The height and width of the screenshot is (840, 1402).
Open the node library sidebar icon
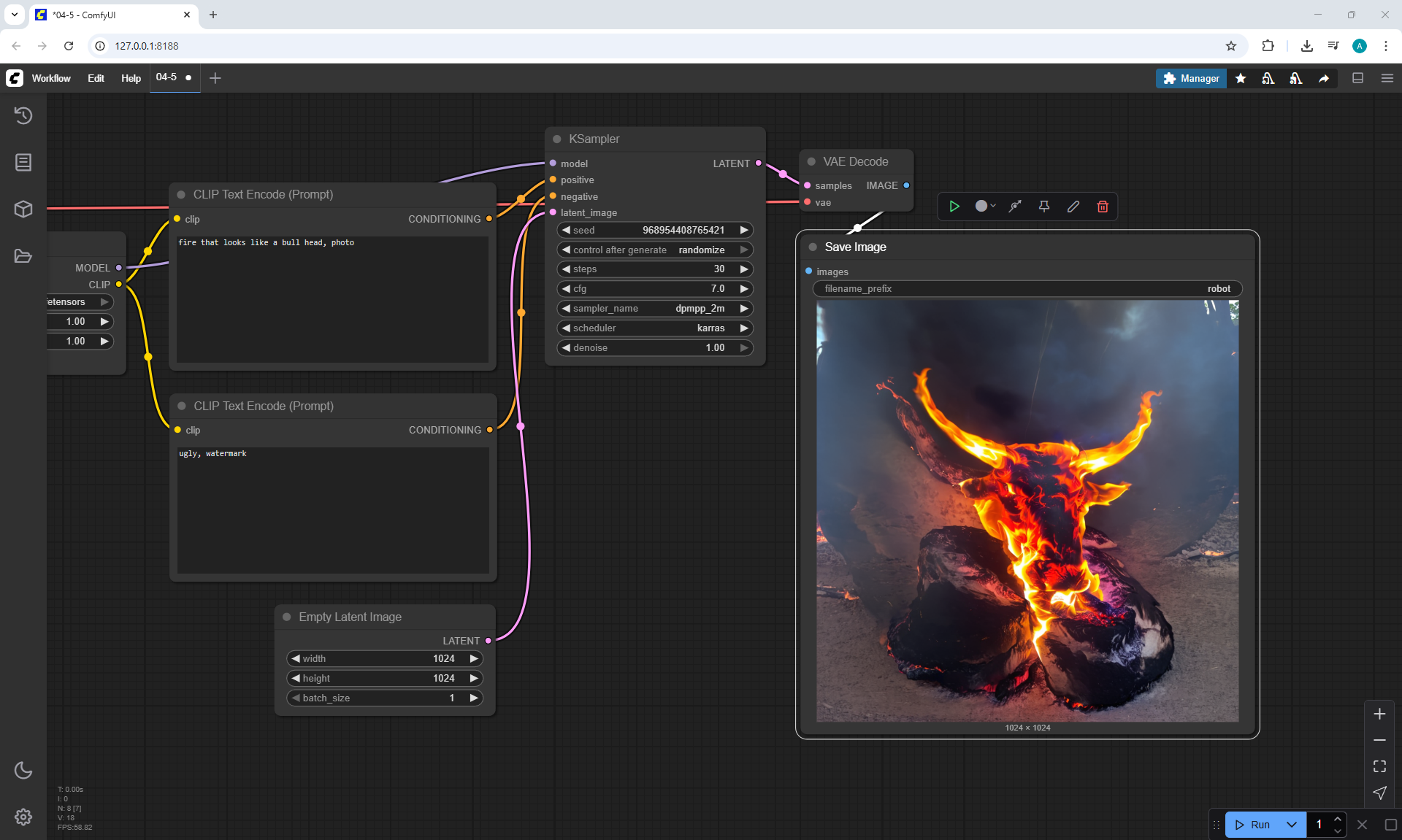click(x=23, y=162)
